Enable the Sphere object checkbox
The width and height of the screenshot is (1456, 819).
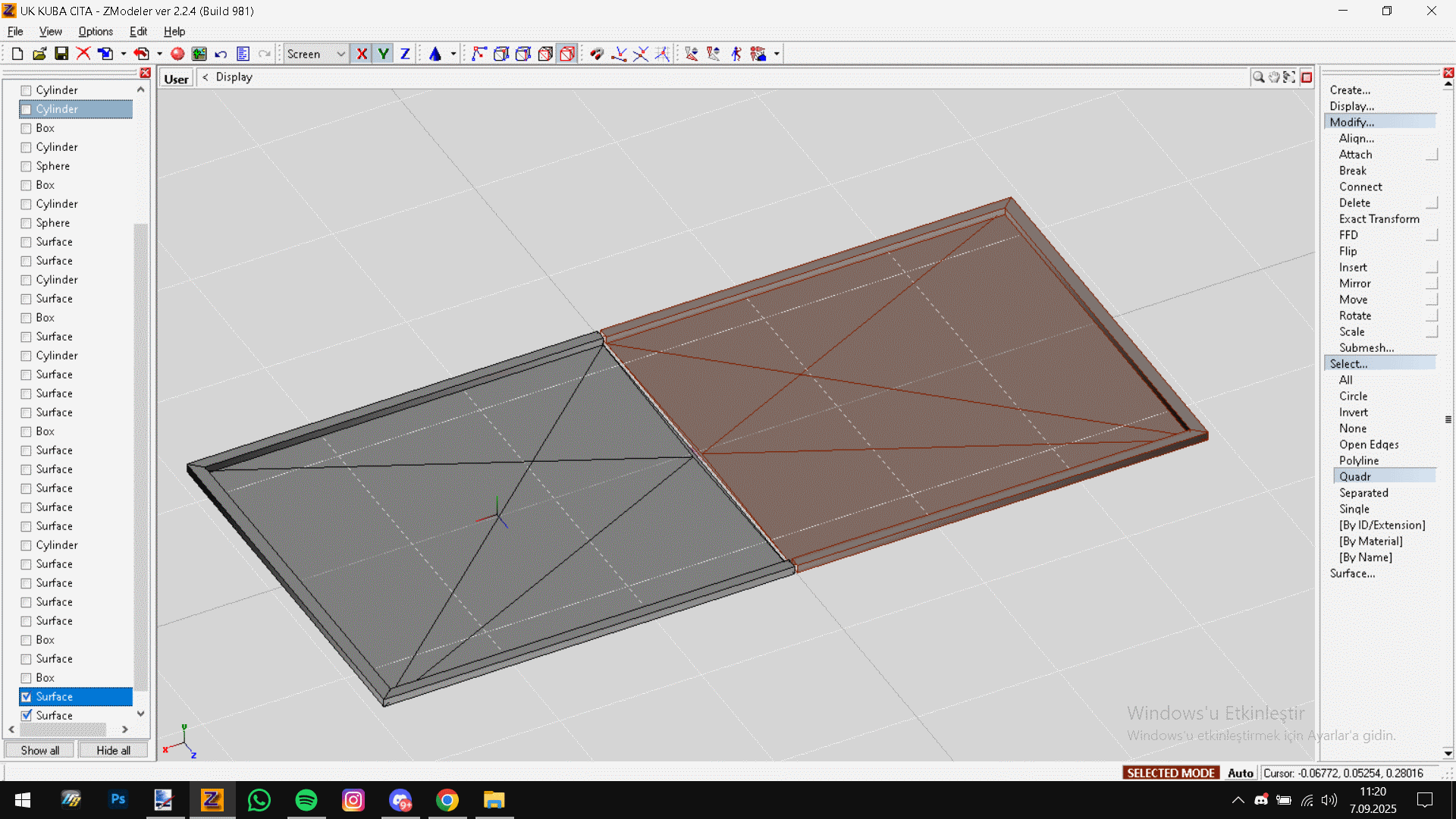(27, 166)
